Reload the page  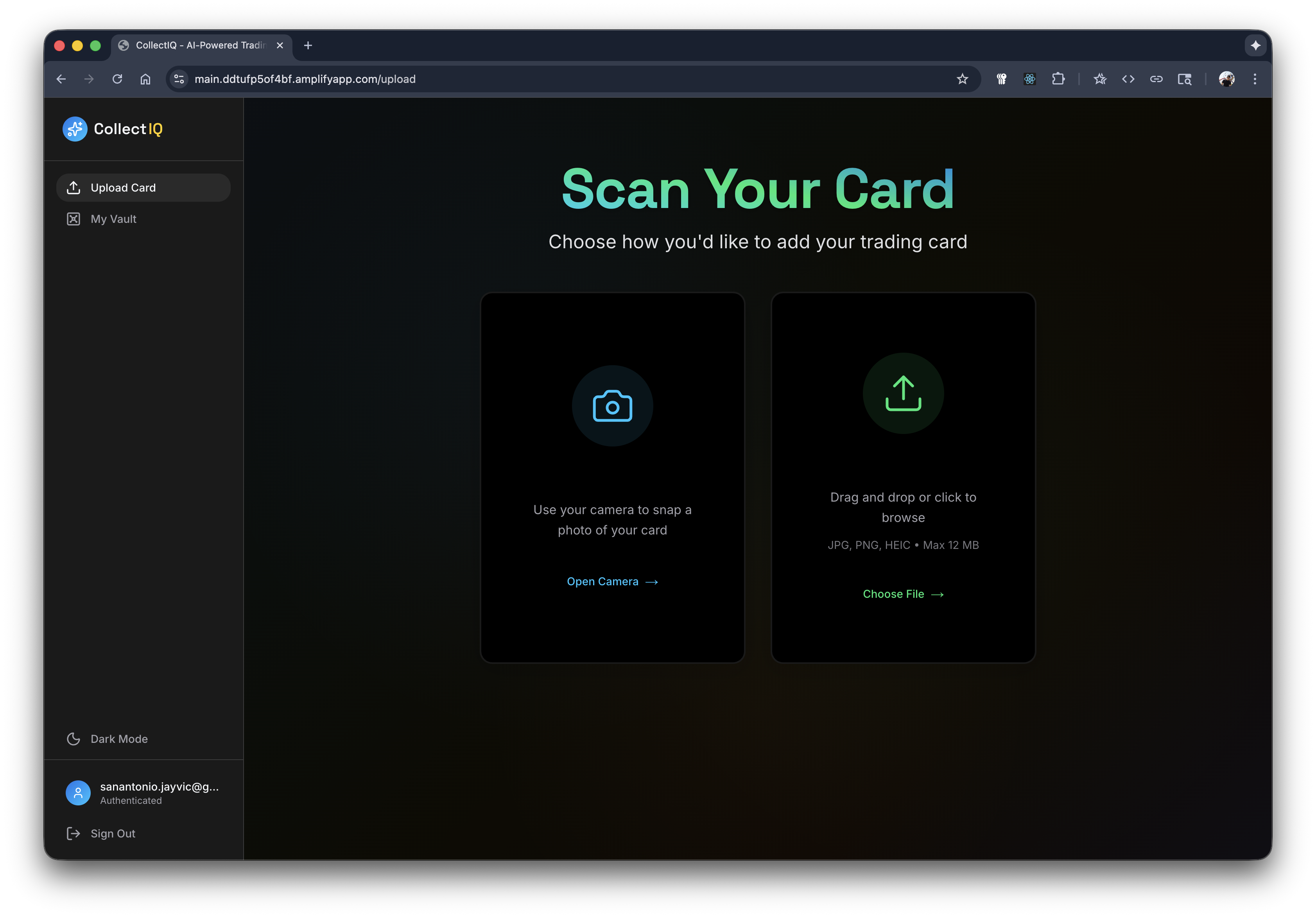[118, 79]
